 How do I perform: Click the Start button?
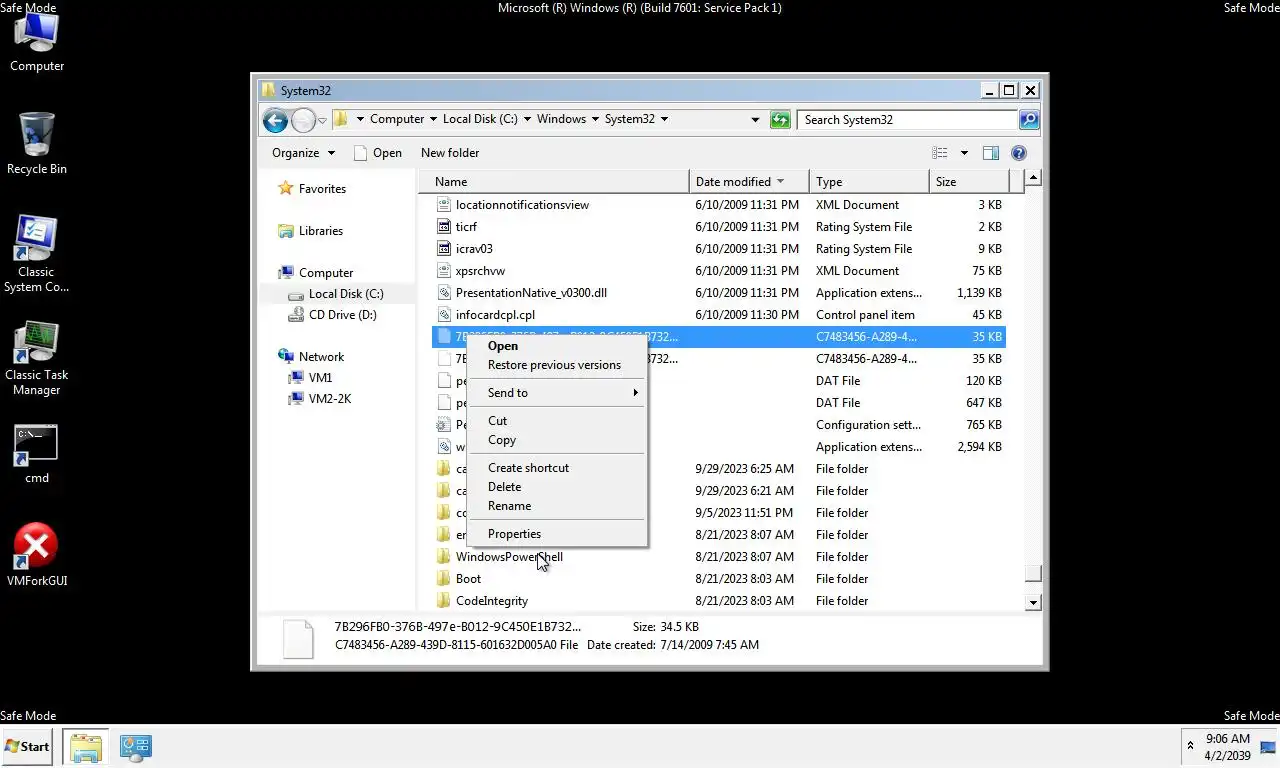click(27, 746)
